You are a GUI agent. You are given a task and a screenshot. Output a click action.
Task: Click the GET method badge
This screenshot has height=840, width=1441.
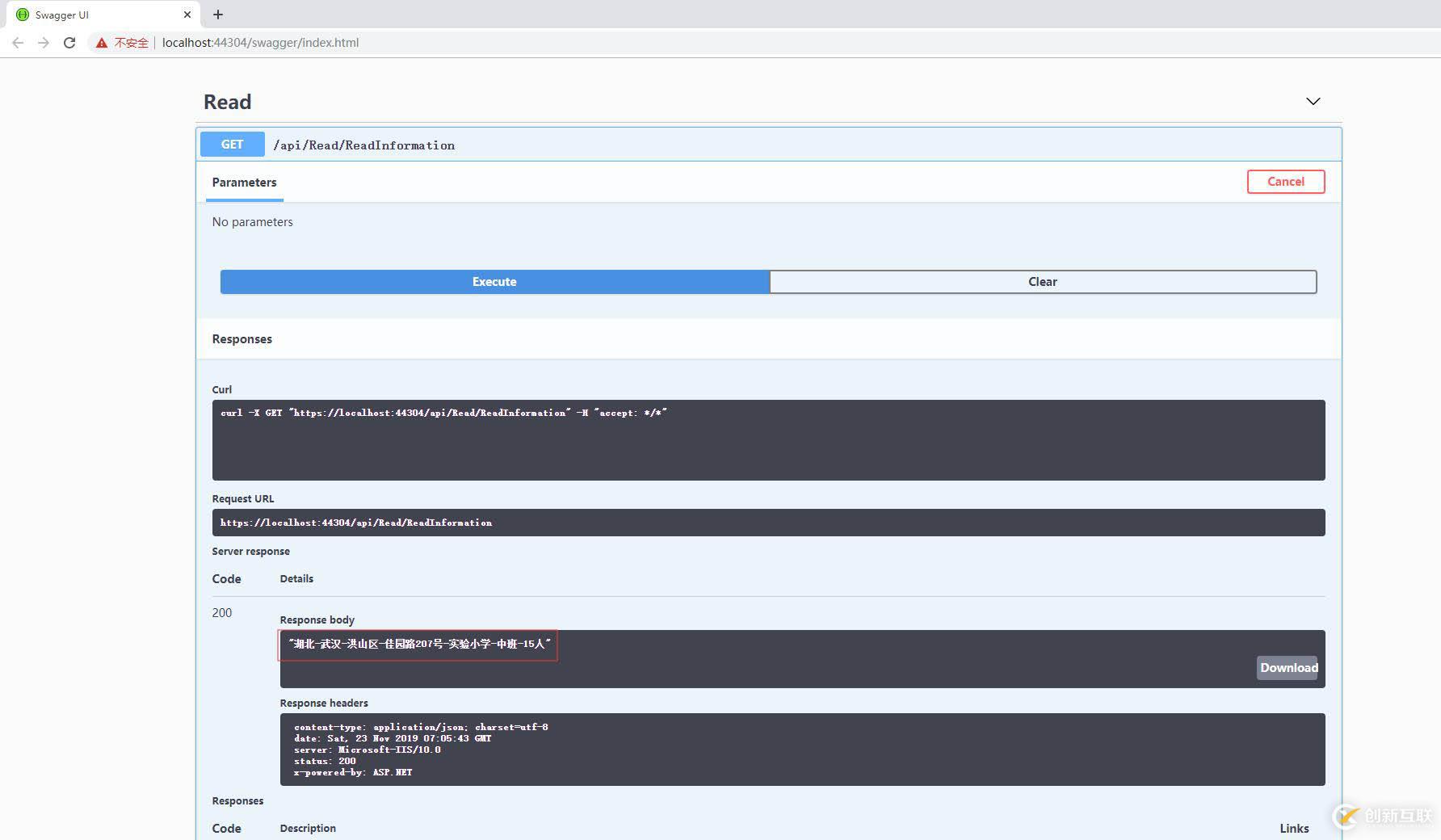pos(232,144)
